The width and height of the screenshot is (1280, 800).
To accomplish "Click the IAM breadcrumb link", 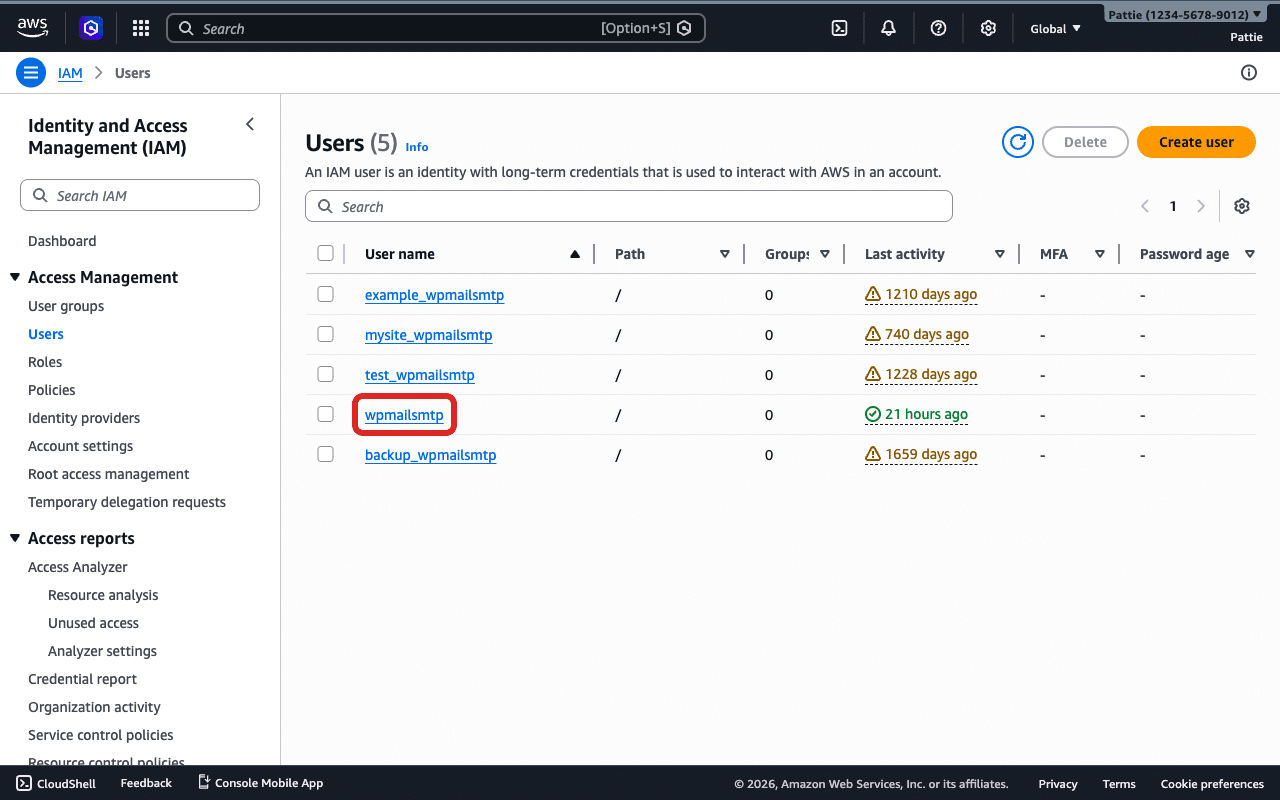I will click(x=70, y=73).
